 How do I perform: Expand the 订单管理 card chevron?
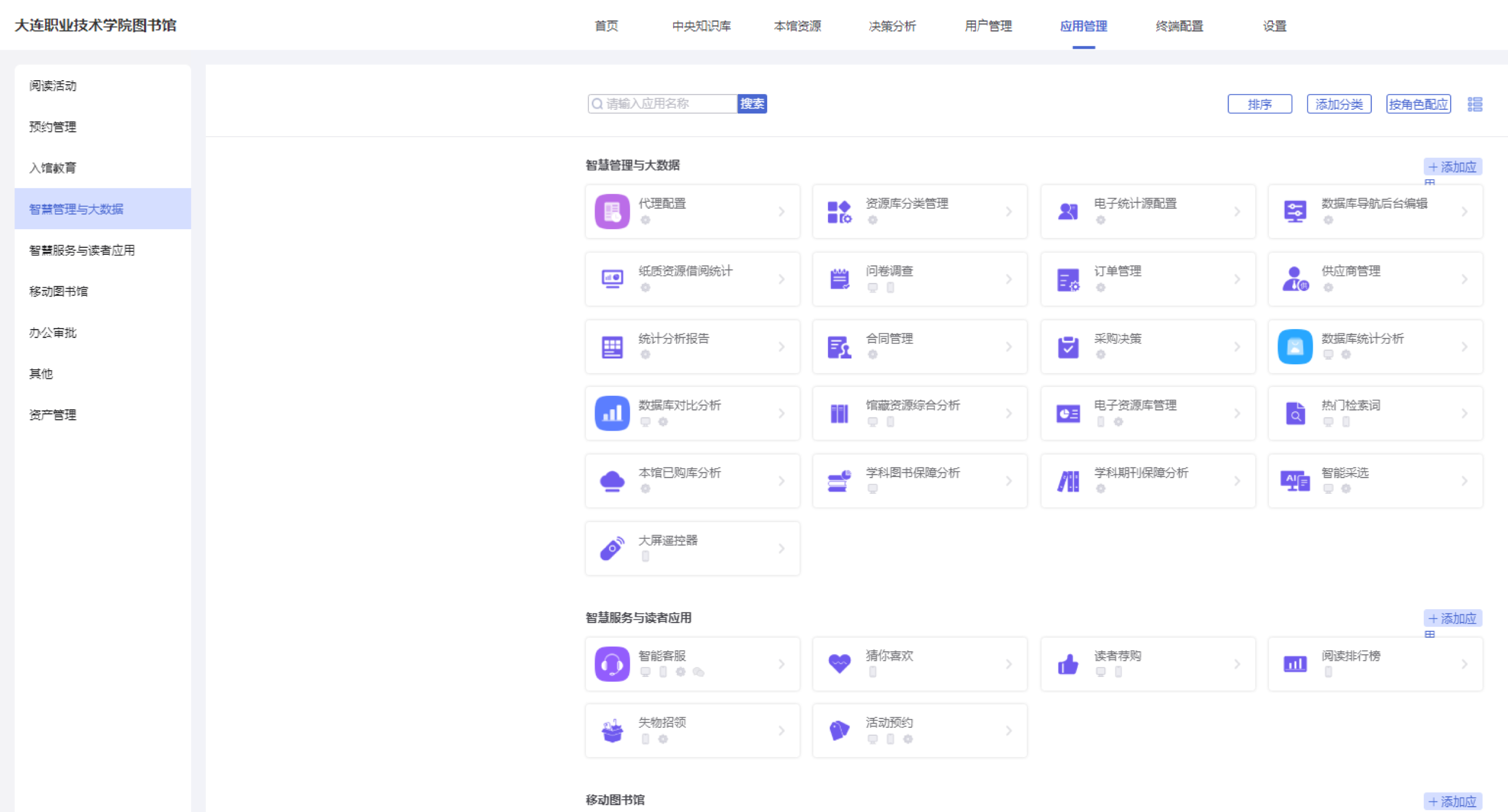(1236, 279)
